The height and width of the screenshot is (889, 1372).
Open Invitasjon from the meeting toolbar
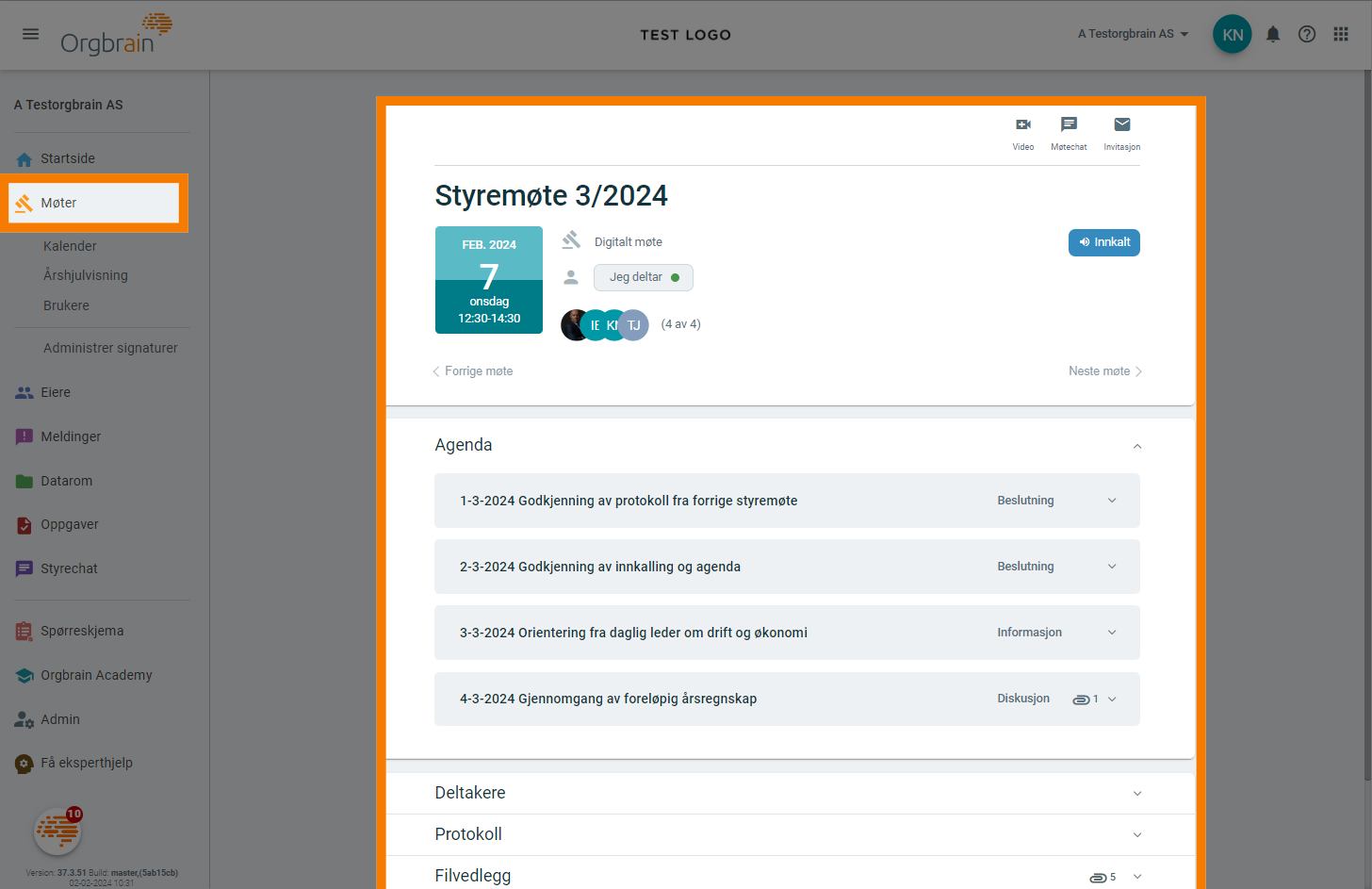(x=1122, y=133)
